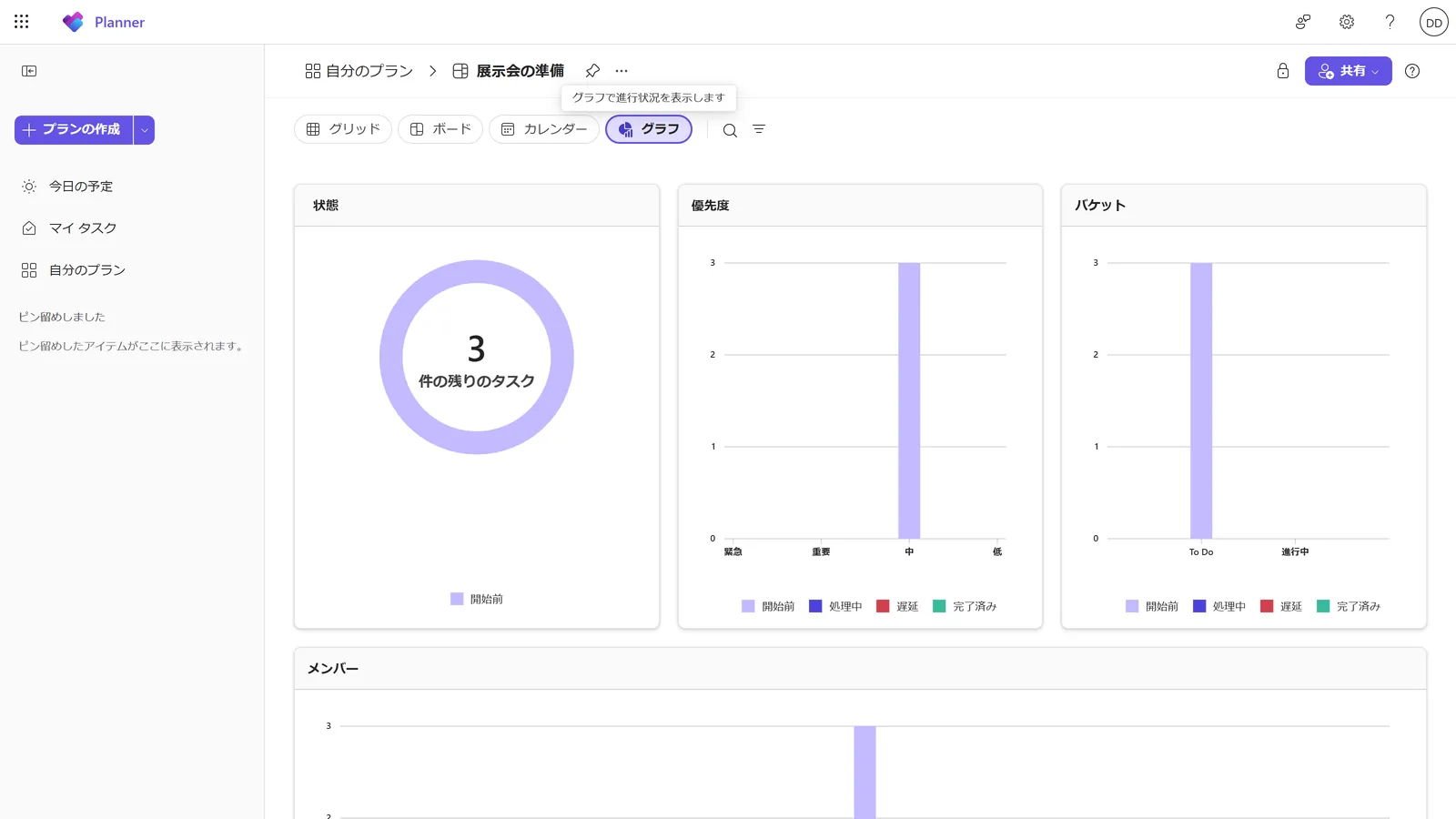1456x819 pixels.
Task: Open the filter icon
Action: (x=759, y=129)
